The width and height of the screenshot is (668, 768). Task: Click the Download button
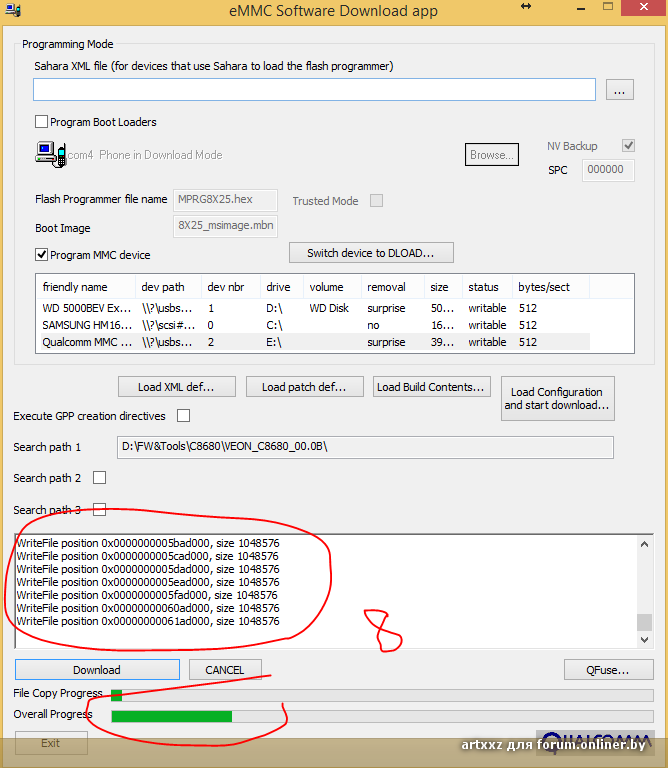(x=97, y=670)
